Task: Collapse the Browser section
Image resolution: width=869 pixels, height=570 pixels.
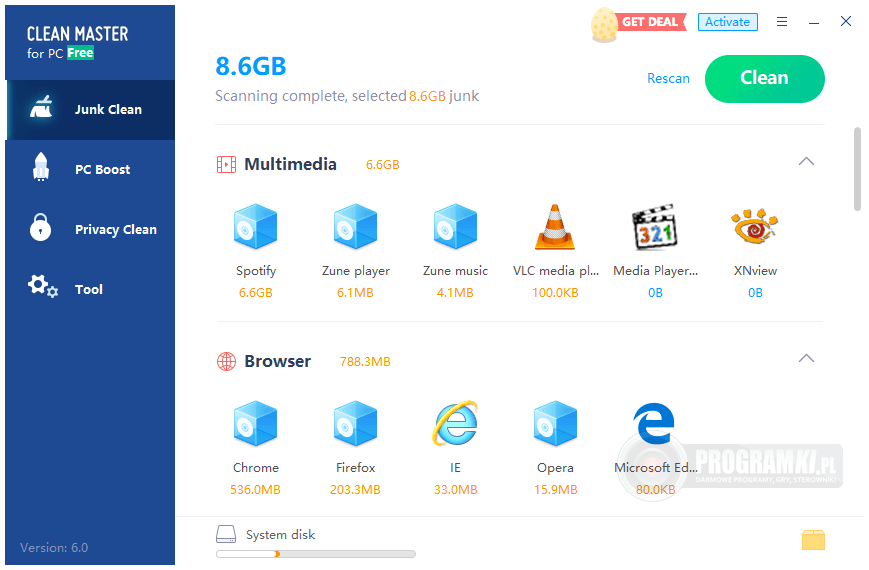Action: click(x=806, y=358)
